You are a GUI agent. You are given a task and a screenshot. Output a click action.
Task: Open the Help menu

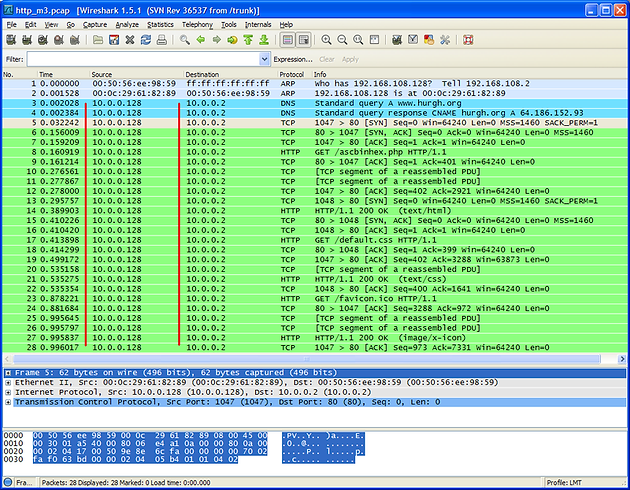[286, 24]
